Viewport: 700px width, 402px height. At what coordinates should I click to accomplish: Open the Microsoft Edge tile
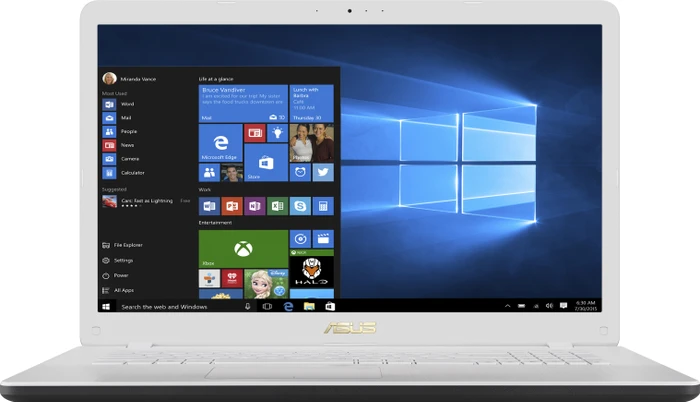(221, 143)
